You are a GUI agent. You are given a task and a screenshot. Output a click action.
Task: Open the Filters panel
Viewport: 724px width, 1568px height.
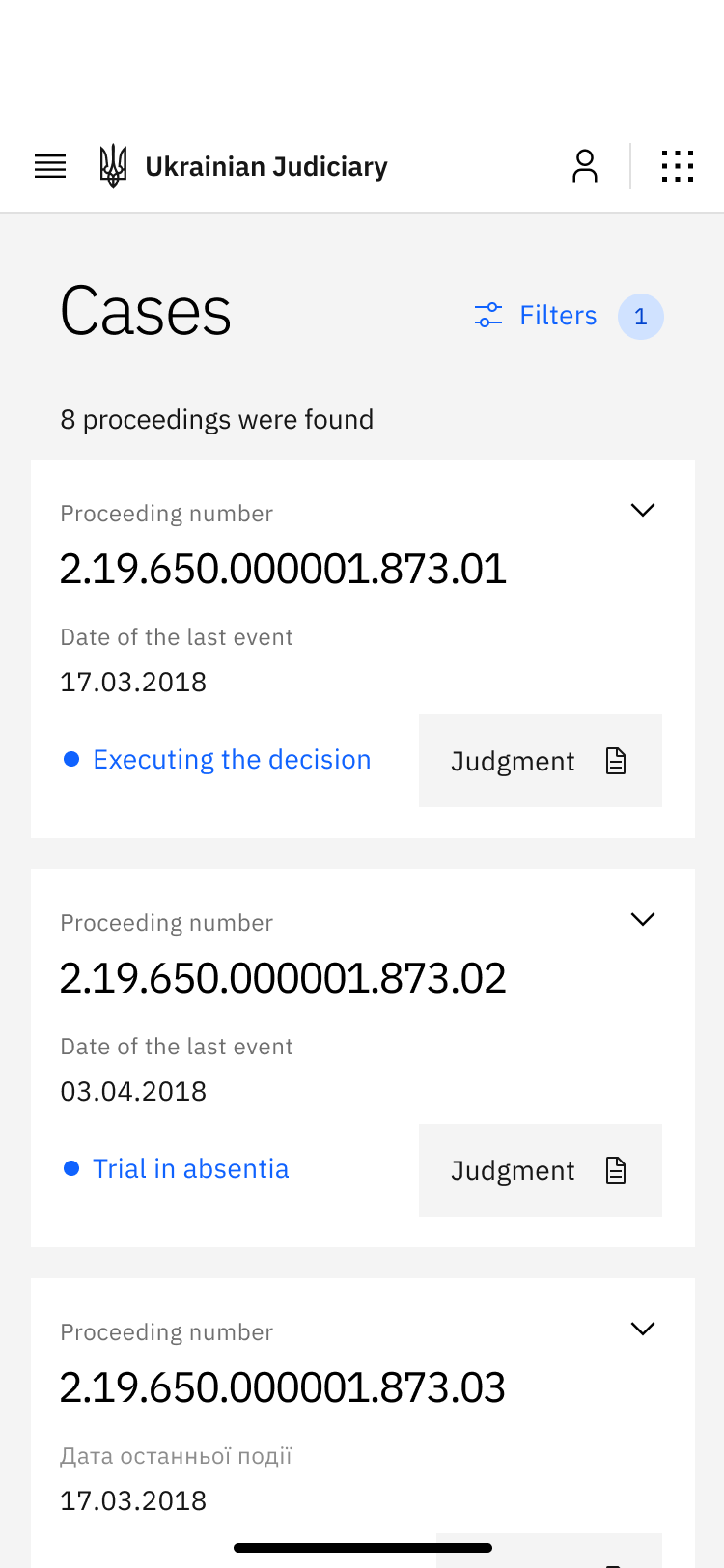click(x=557, y=316)
